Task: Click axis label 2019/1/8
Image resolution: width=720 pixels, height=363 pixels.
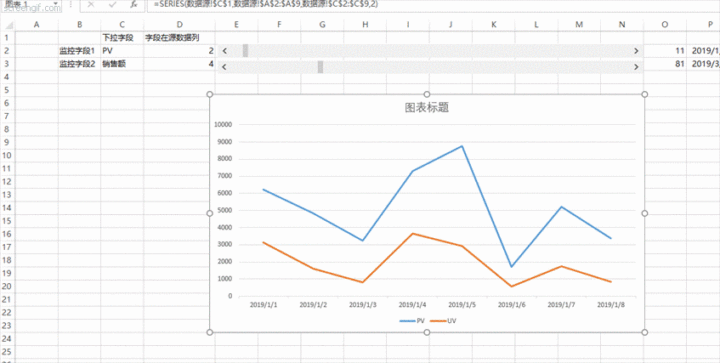Action: click(611, 304)
